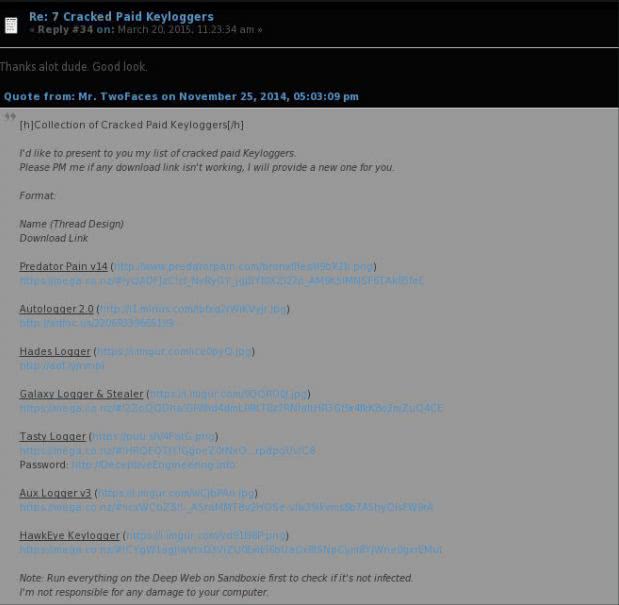Click the Aux Logger v3 heading
Viewport: 619px width, 605px height.
tap(55, 493)
